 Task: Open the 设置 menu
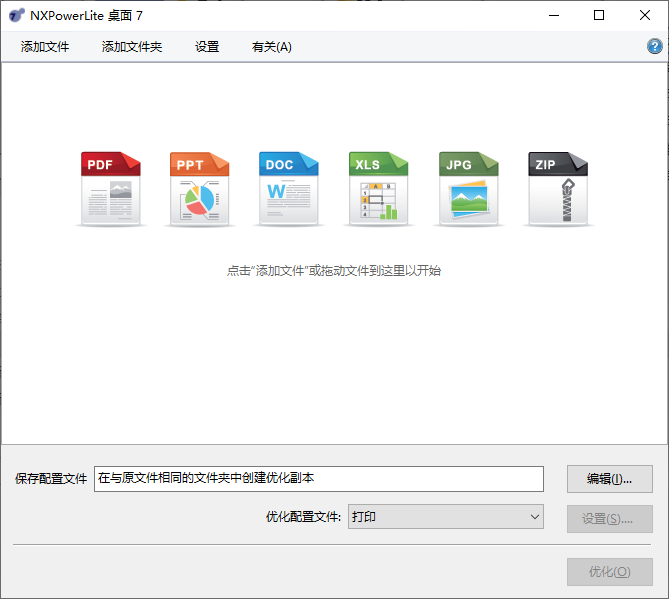pos(207,47)
